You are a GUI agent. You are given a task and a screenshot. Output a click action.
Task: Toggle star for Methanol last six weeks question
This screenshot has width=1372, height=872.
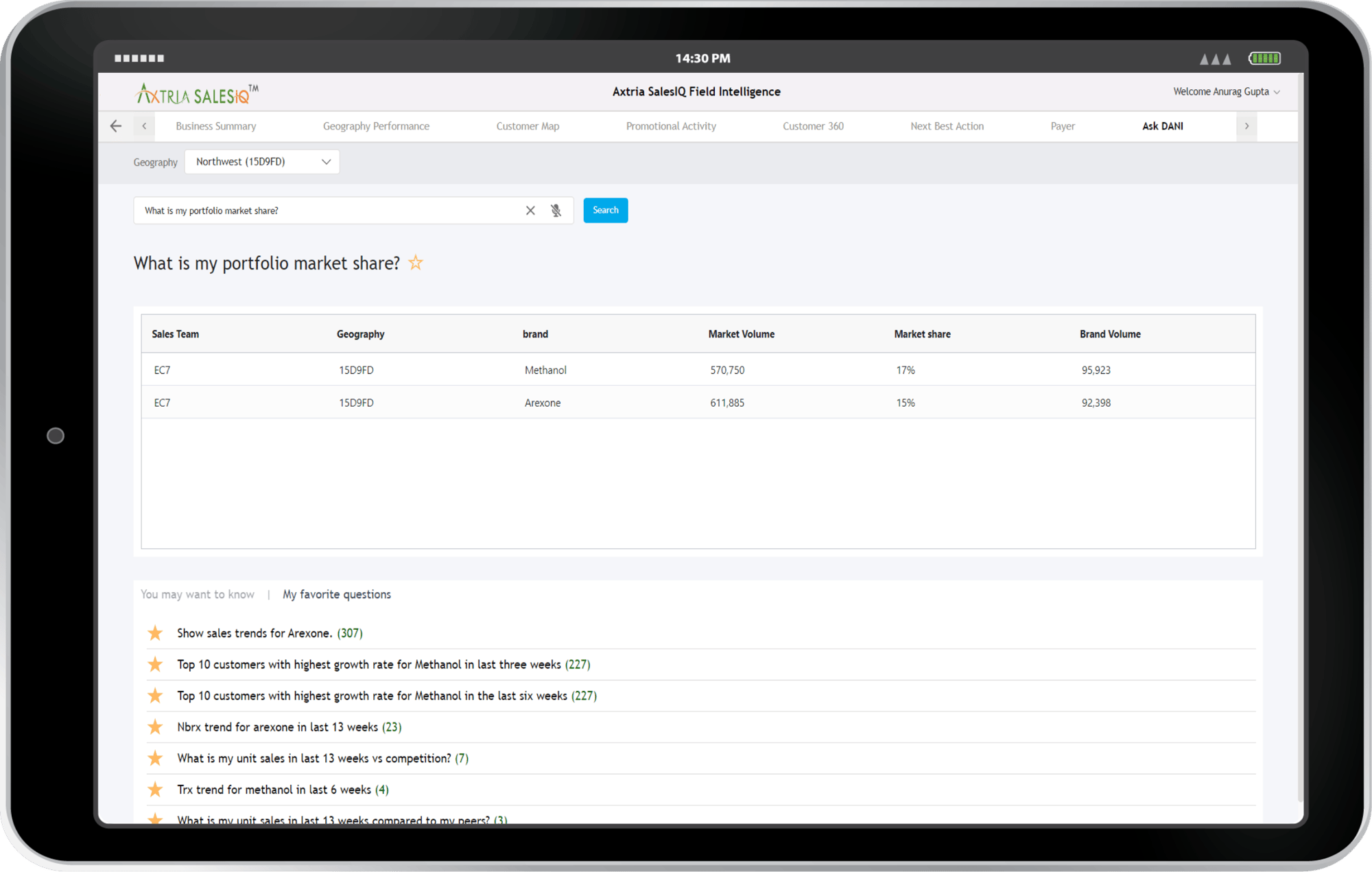[156, 696]
